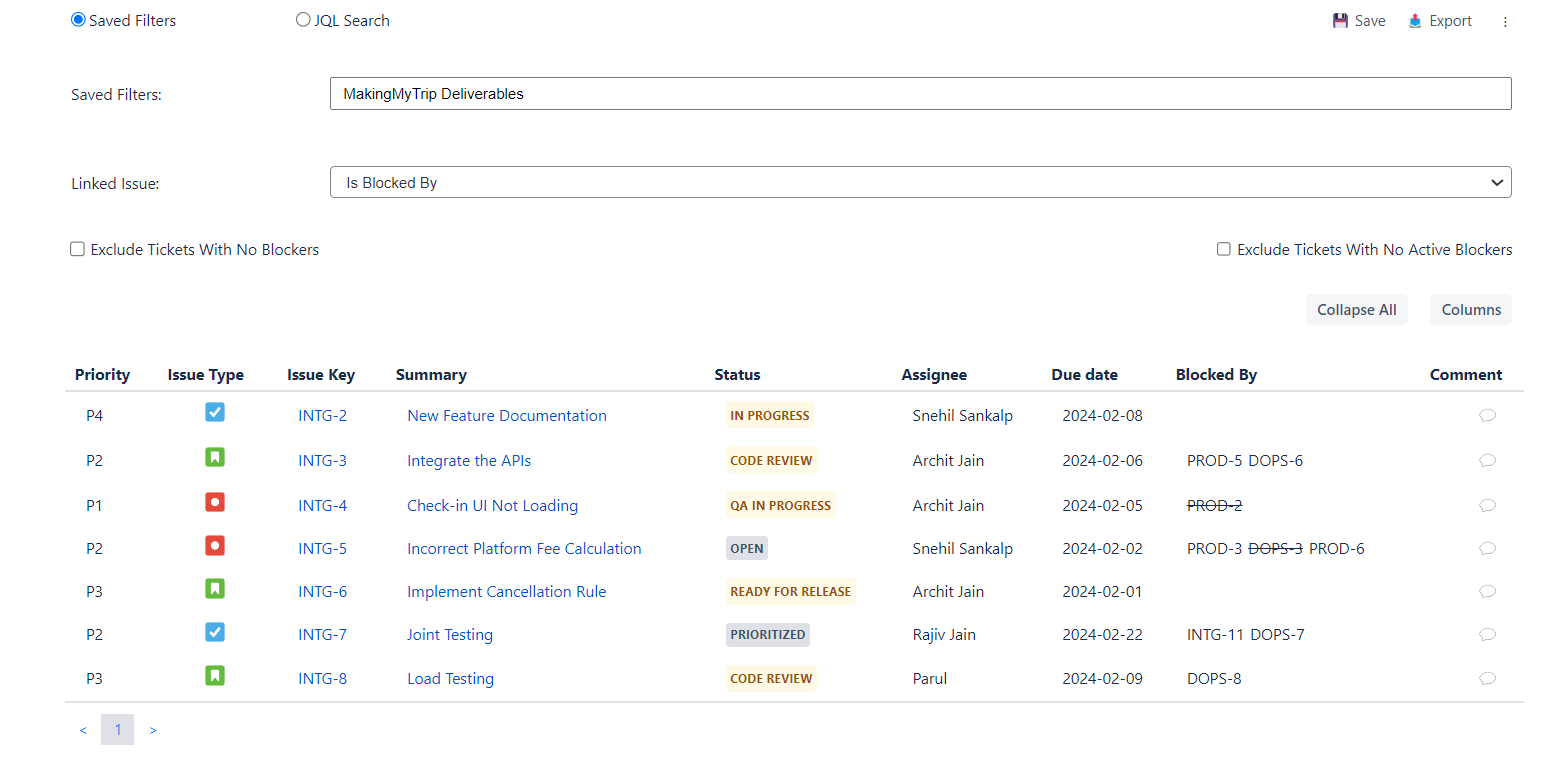1561x777 pixels.
Task: Open Incorrect Platform Fee Calculation link
Action: (524, 549)
